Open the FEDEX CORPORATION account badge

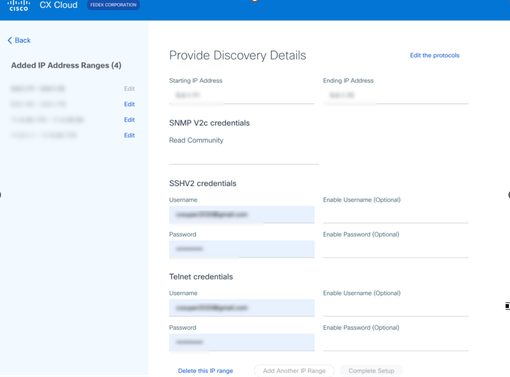(x=113, y=5)
